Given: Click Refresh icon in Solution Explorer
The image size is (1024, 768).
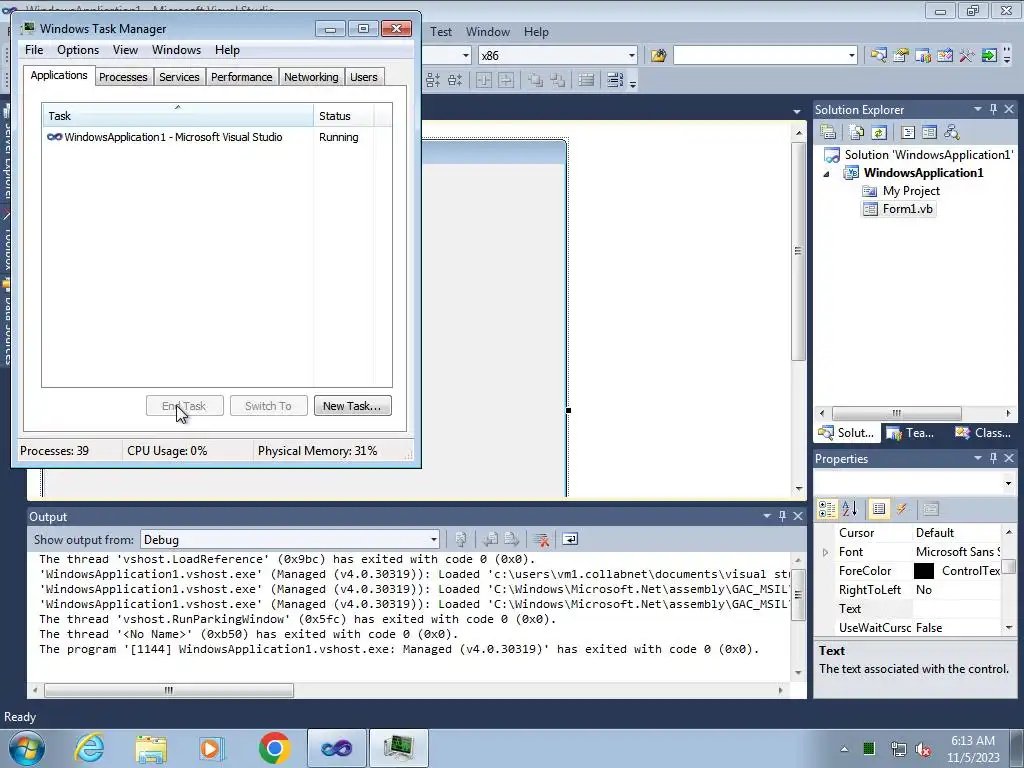Looking at the screenshot, I should point(879,133).
